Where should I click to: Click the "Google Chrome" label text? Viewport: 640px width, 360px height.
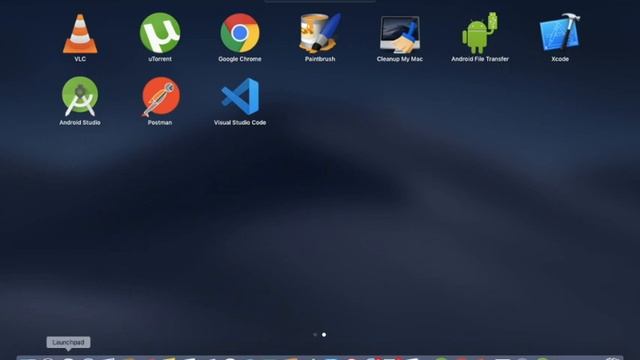(x=240, y=59)
